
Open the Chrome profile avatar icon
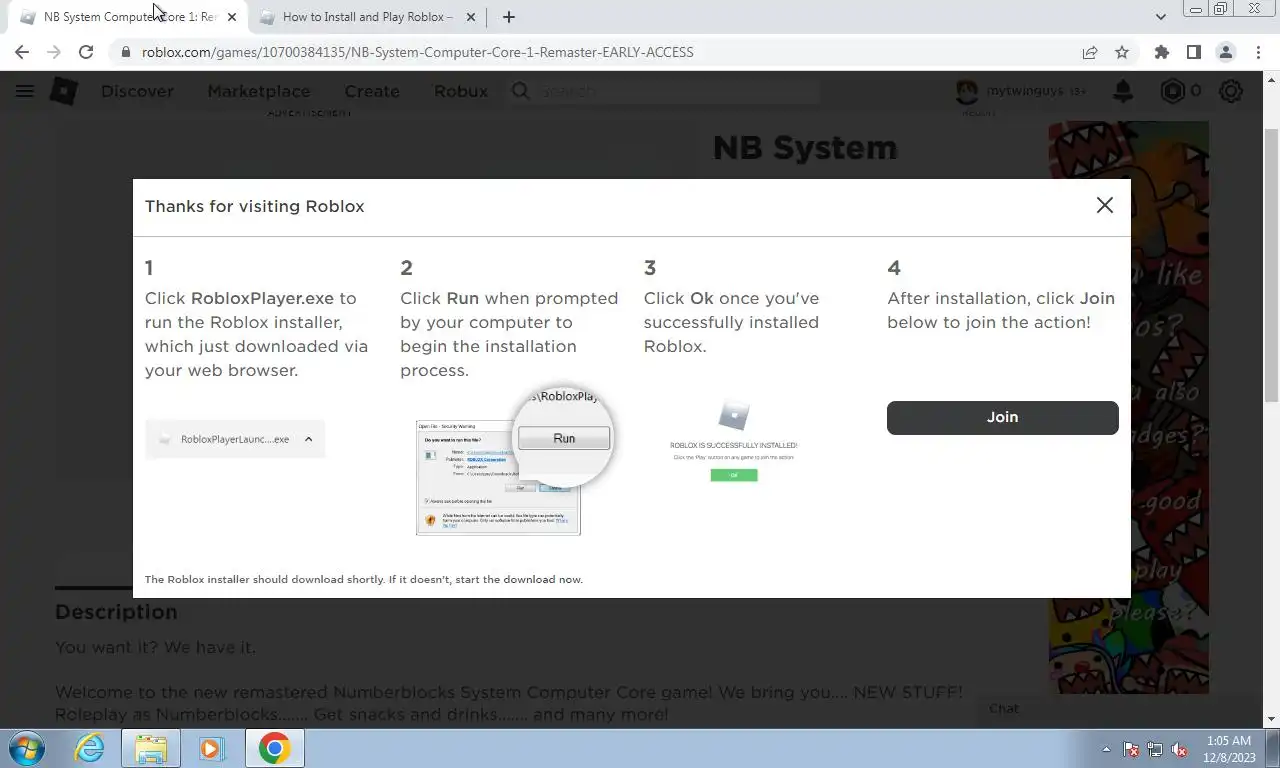tap(1225, 52)
